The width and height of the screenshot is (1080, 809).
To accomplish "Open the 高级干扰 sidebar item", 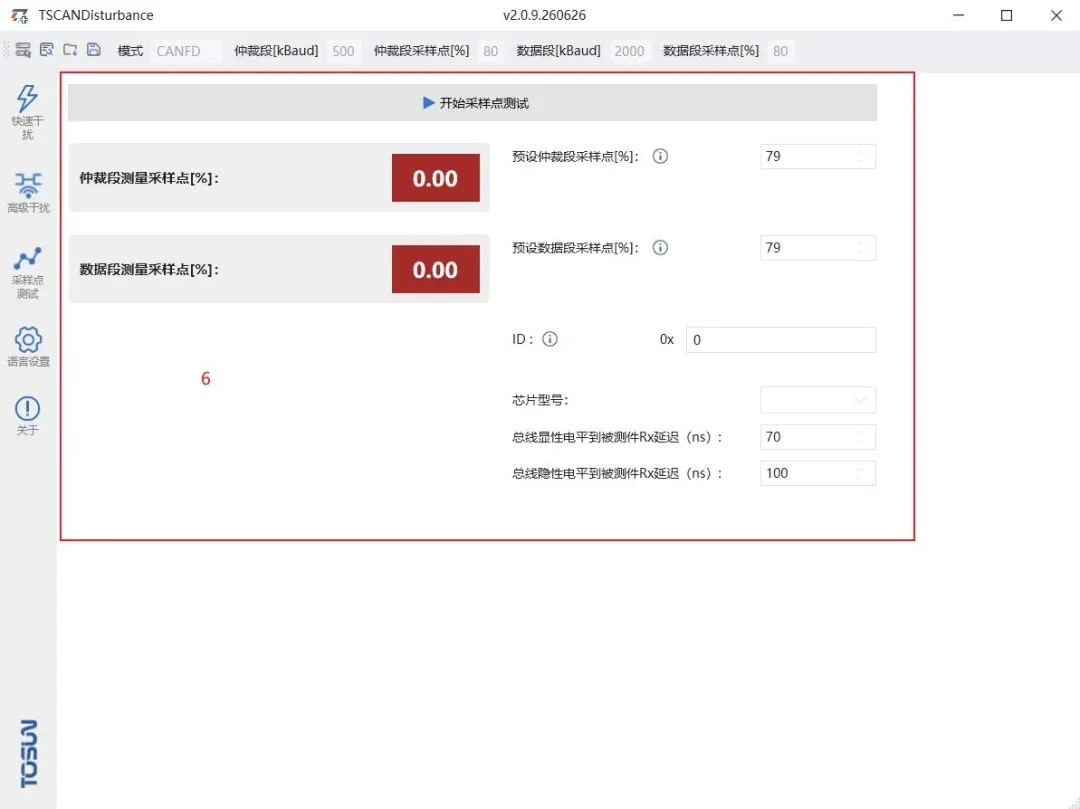I will [x=28, y=192].
